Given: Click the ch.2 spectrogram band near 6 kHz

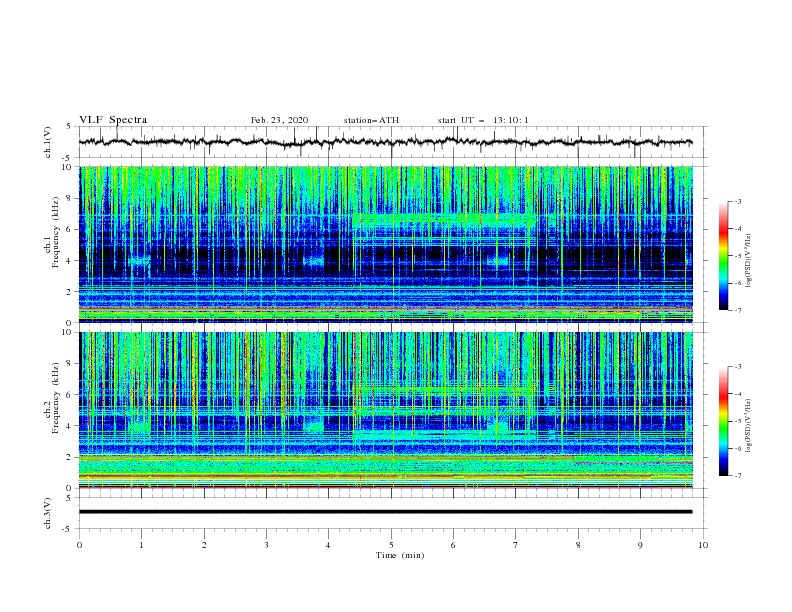Looking at the screenshot, I should [443, 391].
